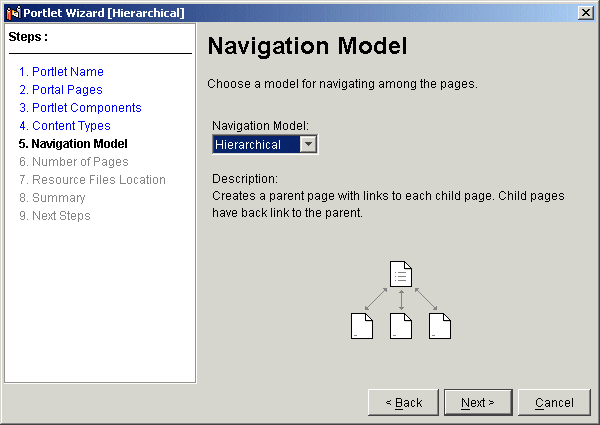Click step 8. Summary
Viewport: 600px width, 425px height.
[x=52, y=197]
